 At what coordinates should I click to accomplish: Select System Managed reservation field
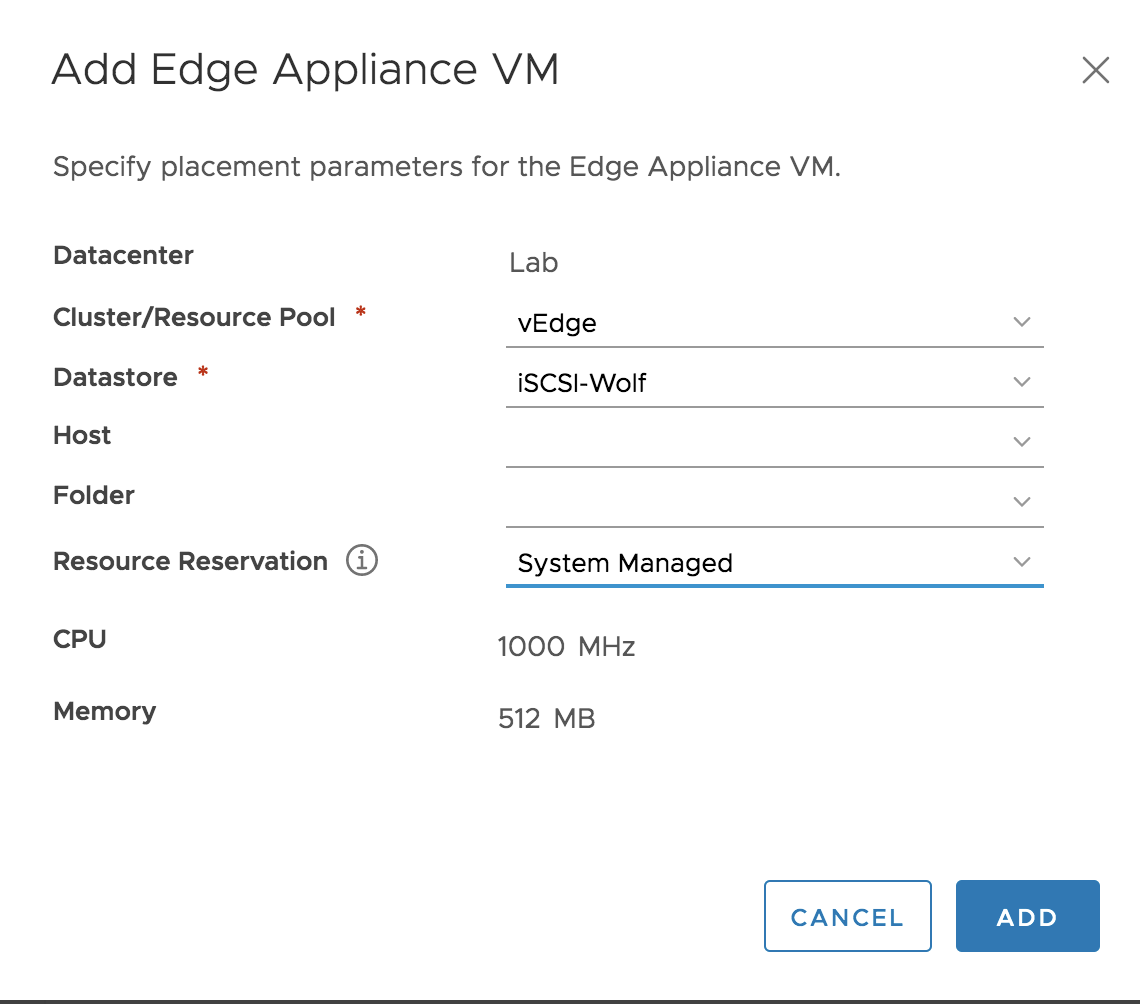point(700,563)
